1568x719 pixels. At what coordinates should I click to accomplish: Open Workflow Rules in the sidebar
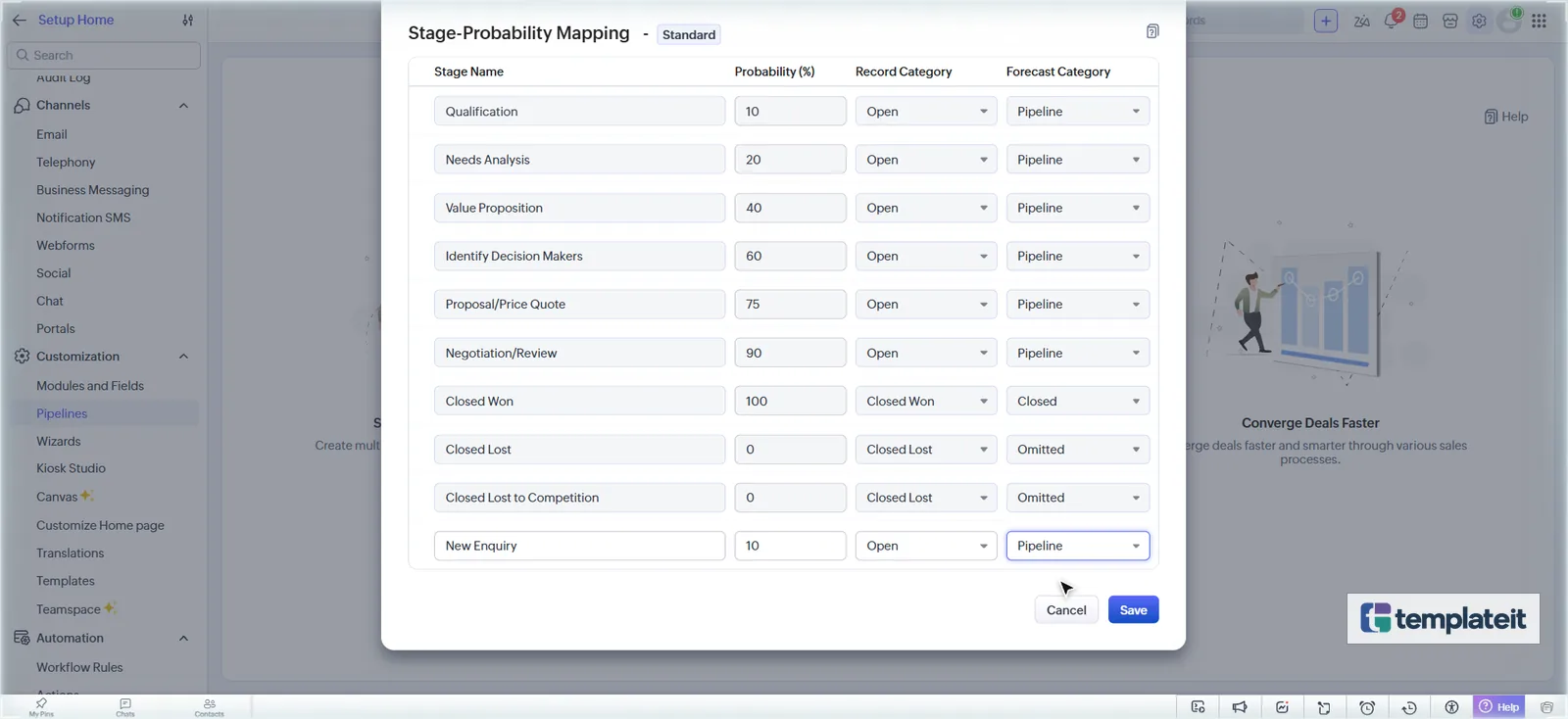tap(79, 667)
